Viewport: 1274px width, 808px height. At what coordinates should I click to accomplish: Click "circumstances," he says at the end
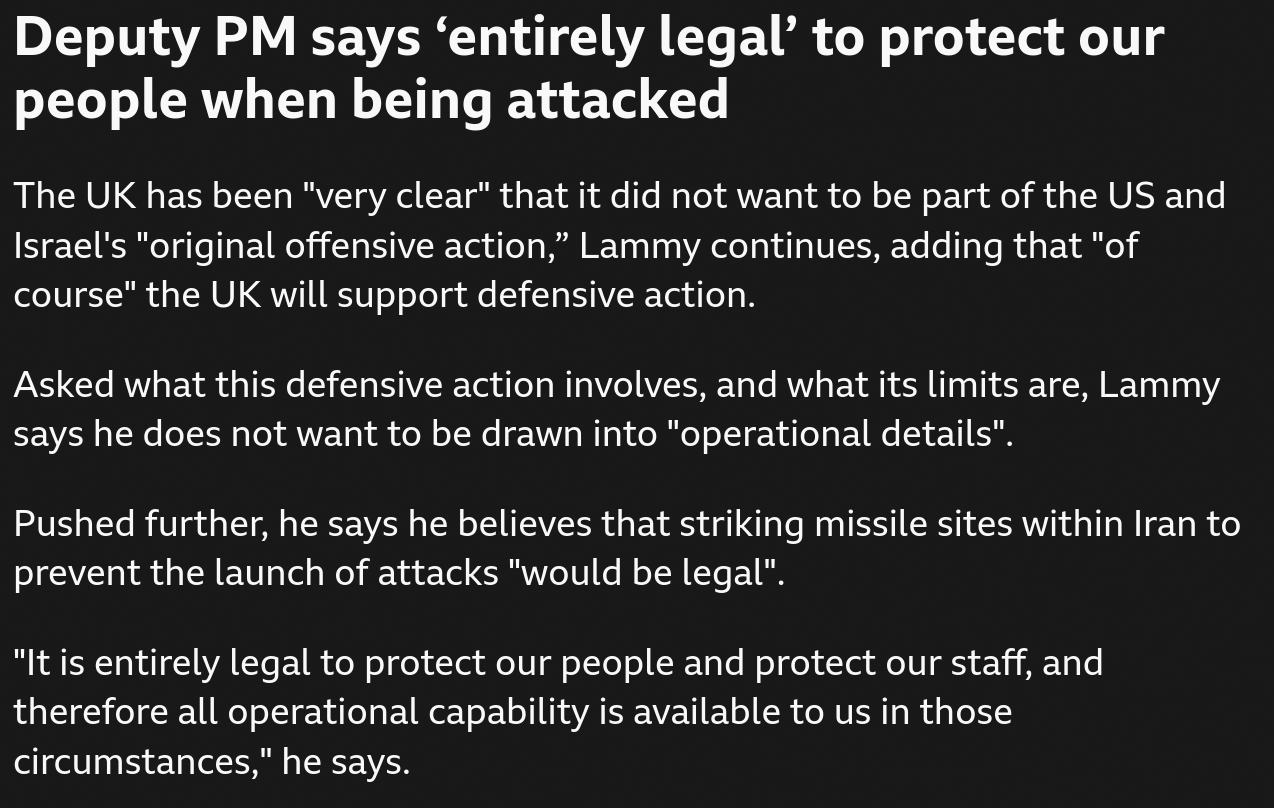pos(212,761)
